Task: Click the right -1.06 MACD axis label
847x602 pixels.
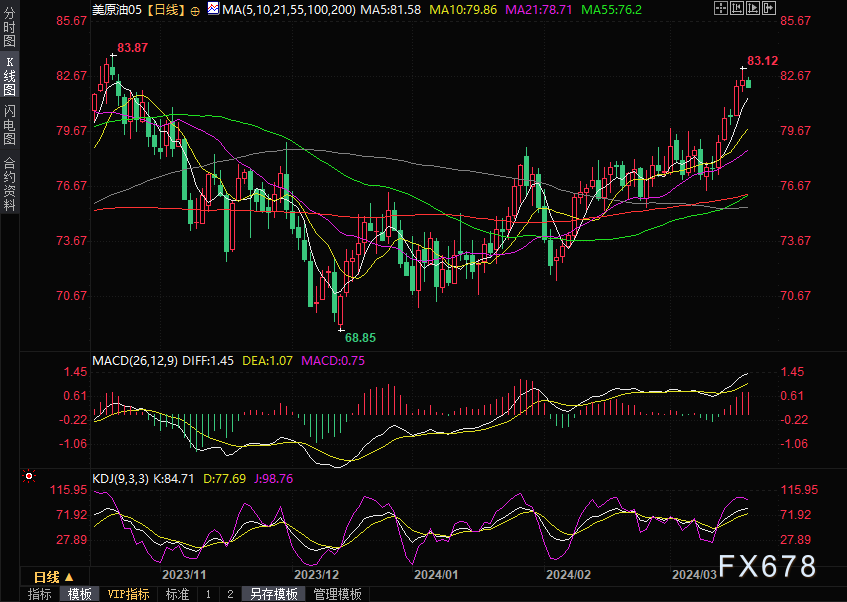Action: point(794,444)
